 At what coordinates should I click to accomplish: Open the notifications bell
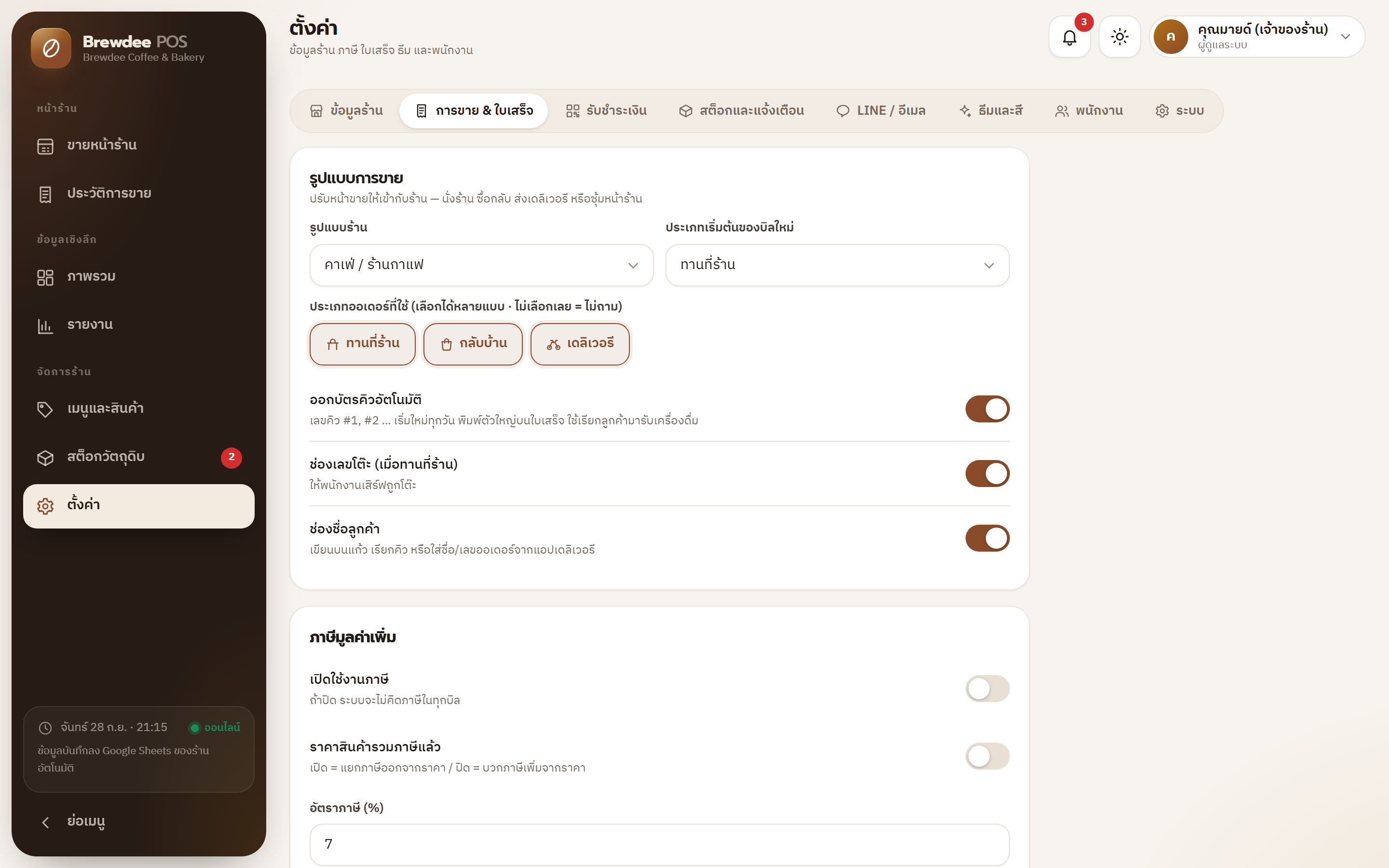[x=1069, y=37]
